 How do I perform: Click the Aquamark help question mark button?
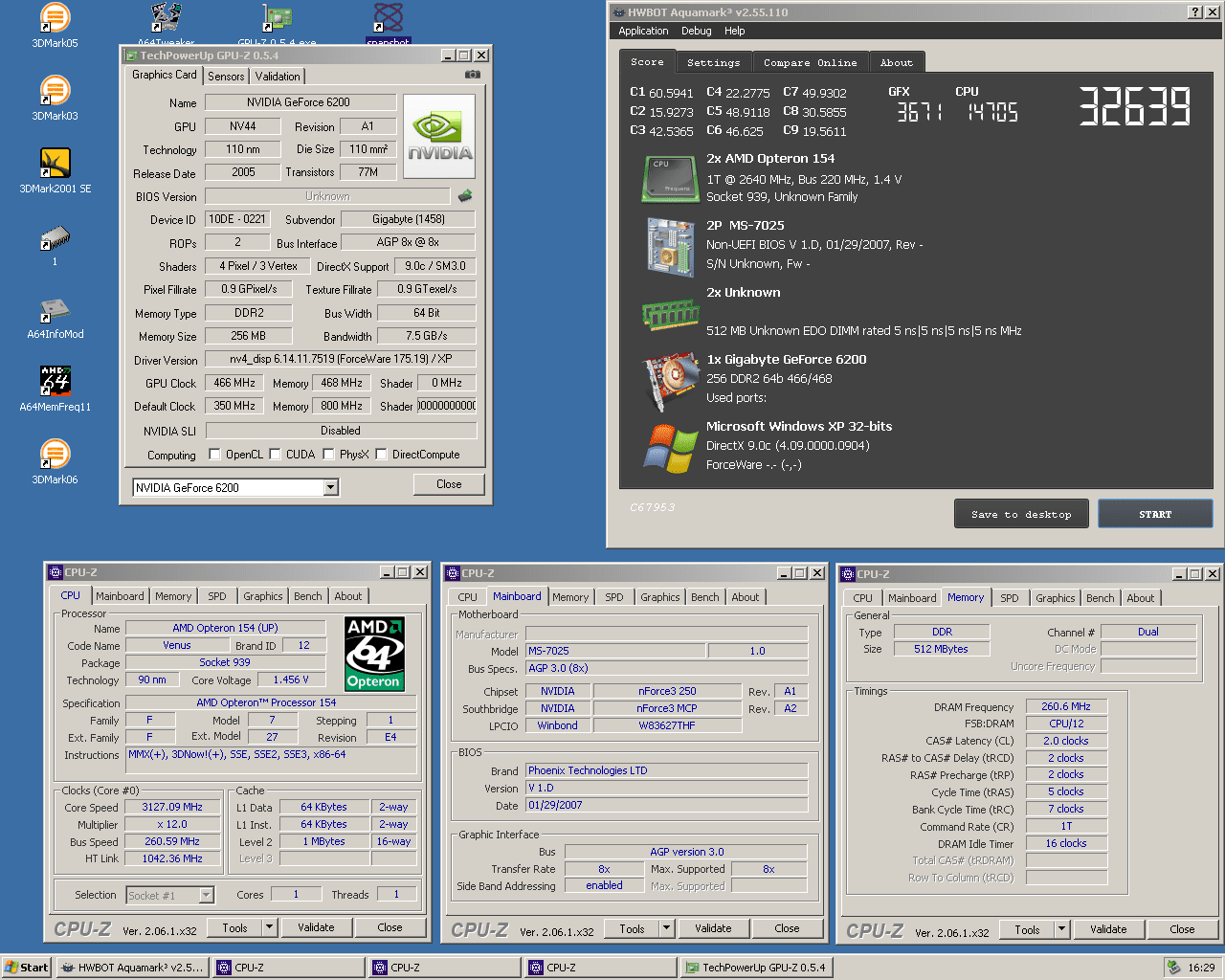pos(1195,11)
